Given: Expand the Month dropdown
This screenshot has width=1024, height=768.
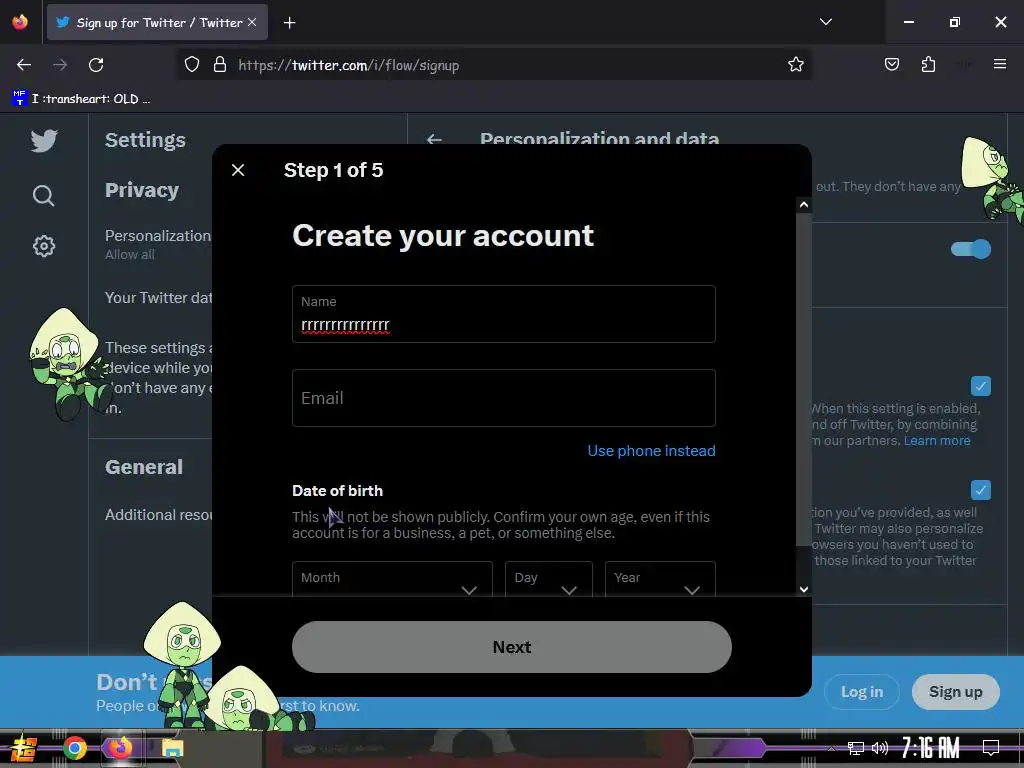Looking at the screenshot, I should click(392, 579).
